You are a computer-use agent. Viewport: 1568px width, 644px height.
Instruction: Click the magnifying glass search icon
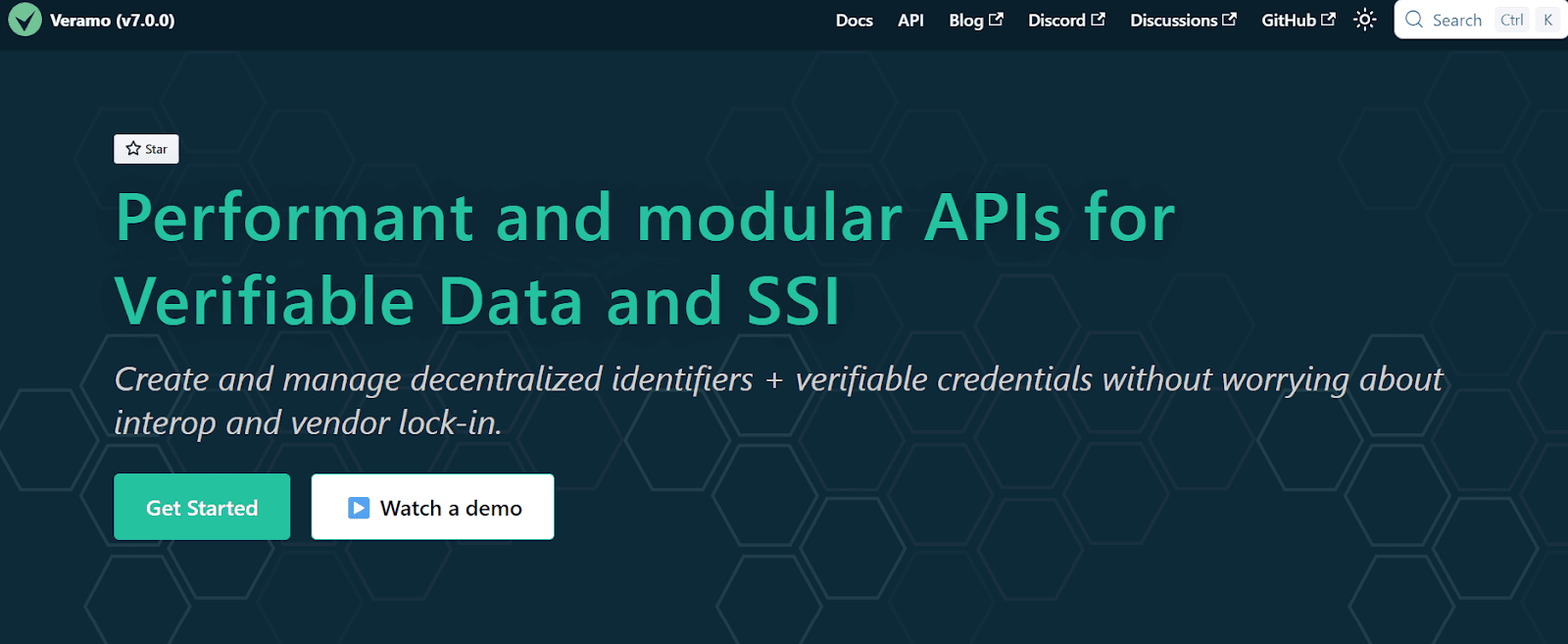click(1414, 20)
